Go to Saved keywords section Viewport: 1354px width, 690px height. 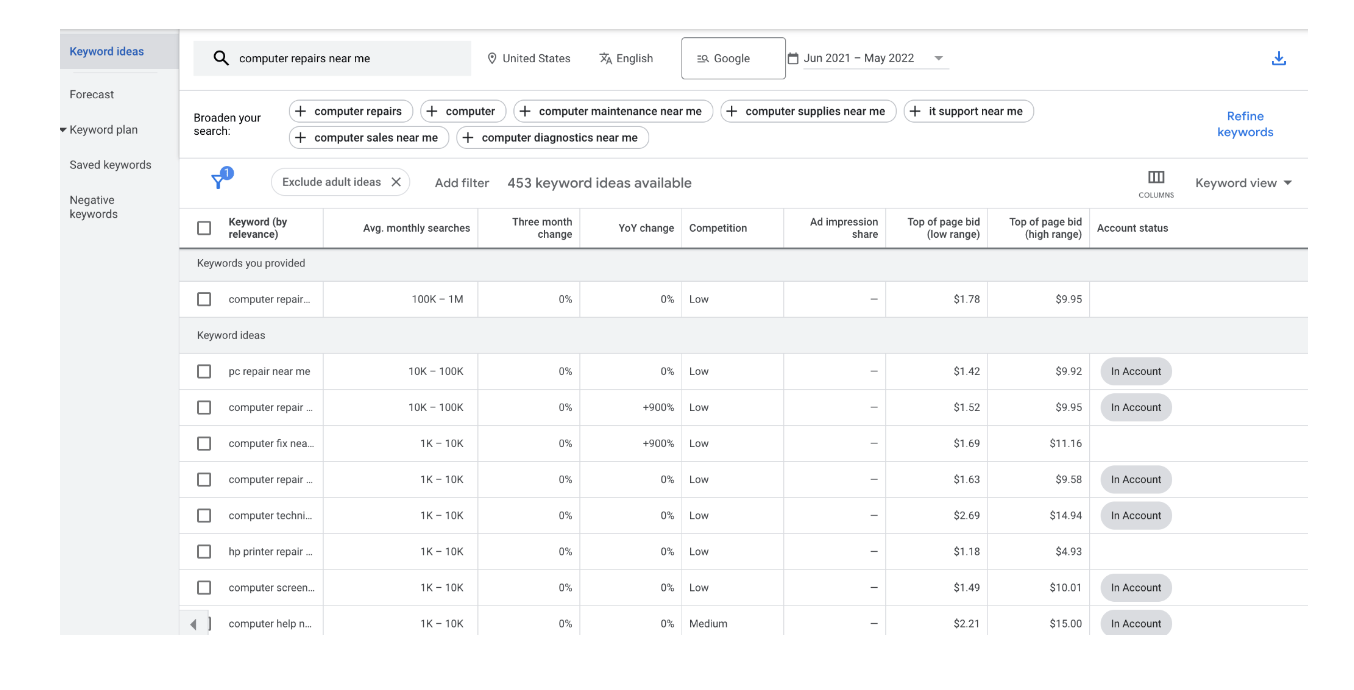click(110, 165)
